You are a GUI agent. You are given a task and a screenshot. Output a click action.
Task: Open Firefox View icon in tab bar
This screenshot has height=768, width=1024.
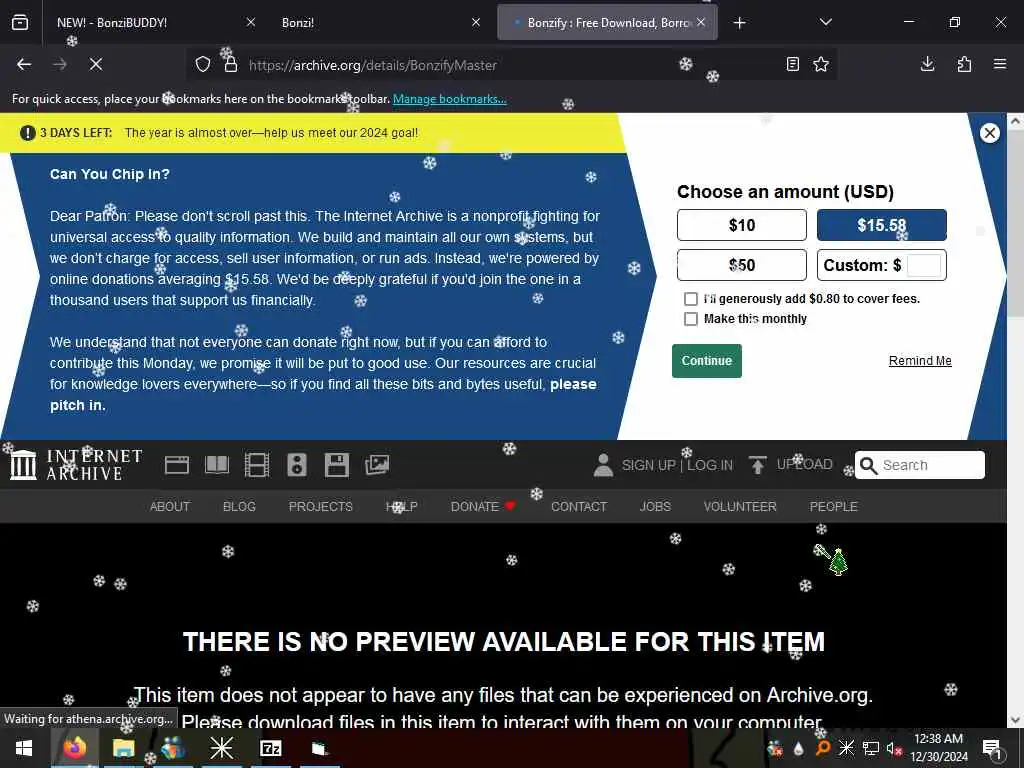[20, 23]
